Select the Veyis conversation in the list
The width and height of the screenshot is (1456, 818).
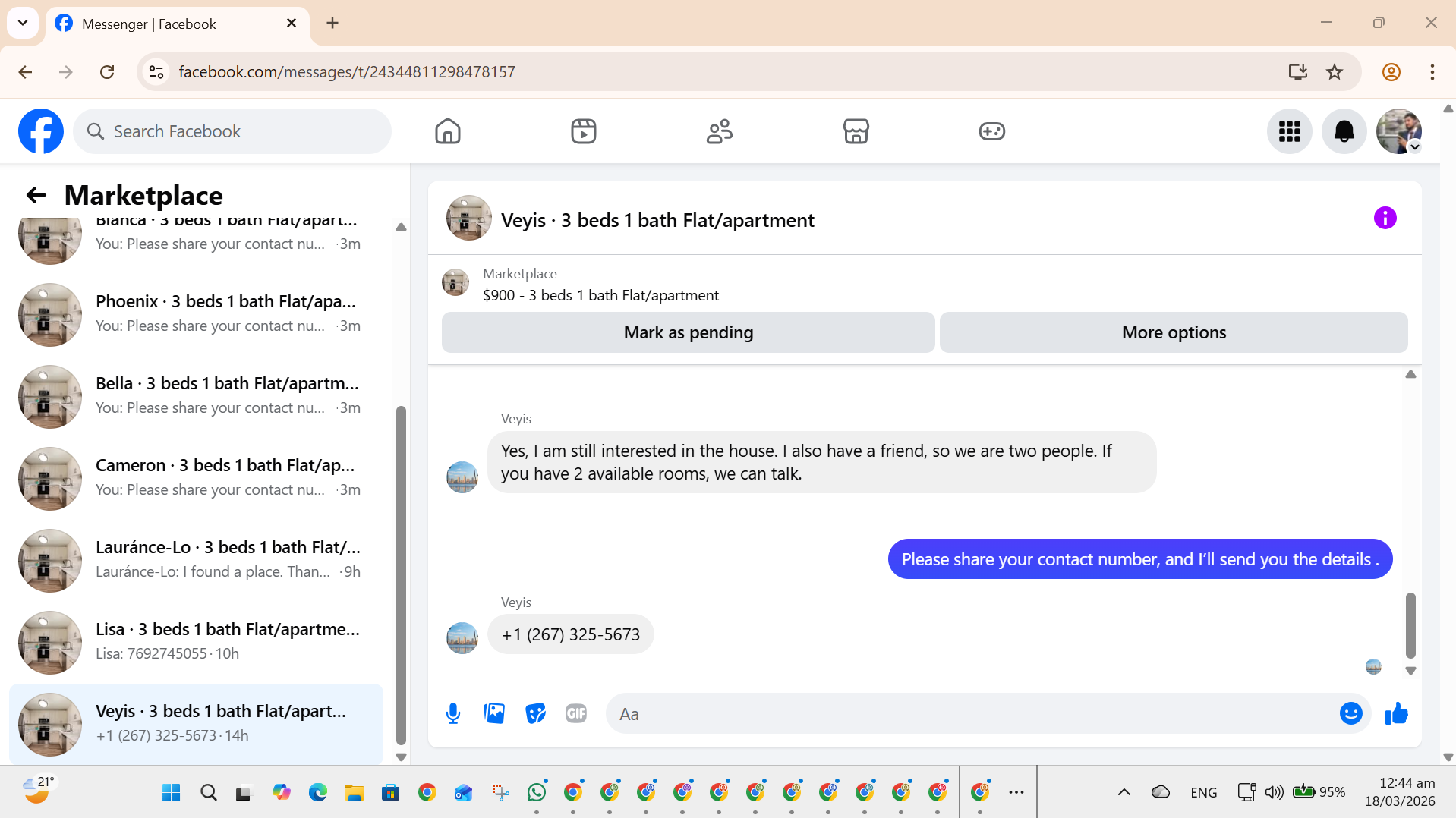coord(196,724)
